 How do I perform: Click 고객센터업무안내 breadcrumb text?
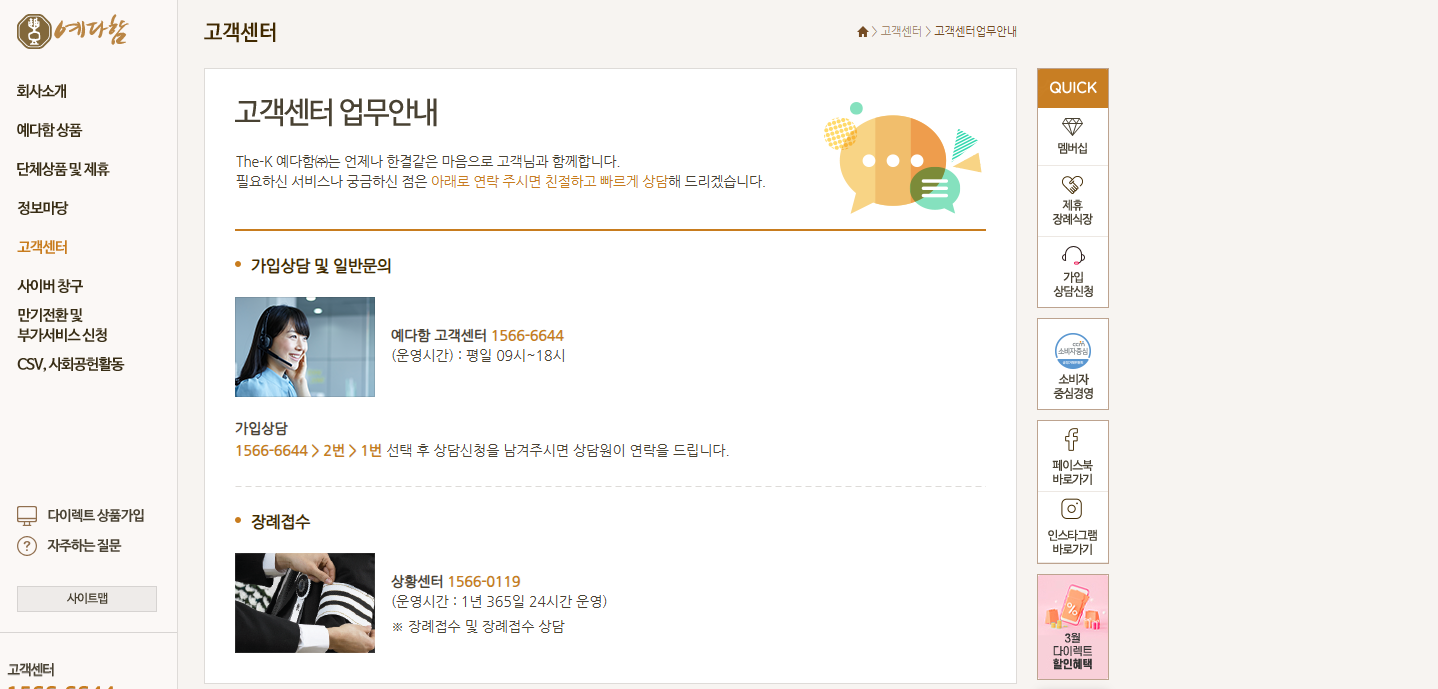(x=975, y=32)
